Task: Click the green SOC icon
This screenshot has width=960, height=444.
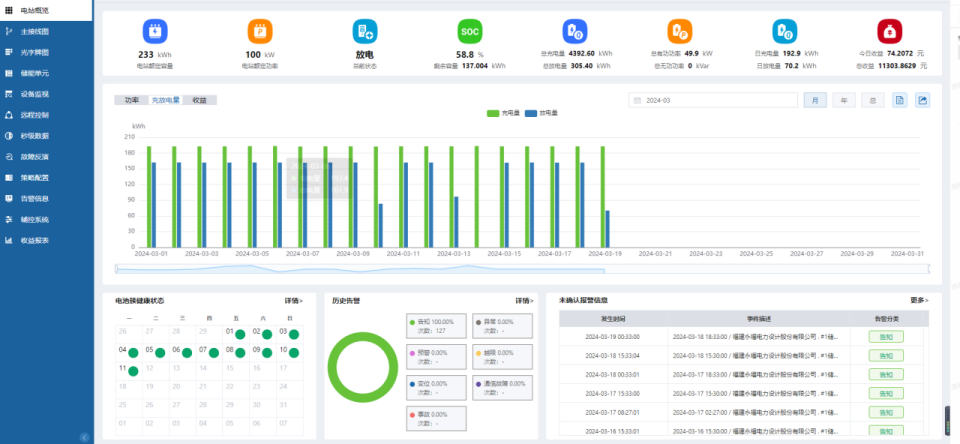Action: point(470,31)
